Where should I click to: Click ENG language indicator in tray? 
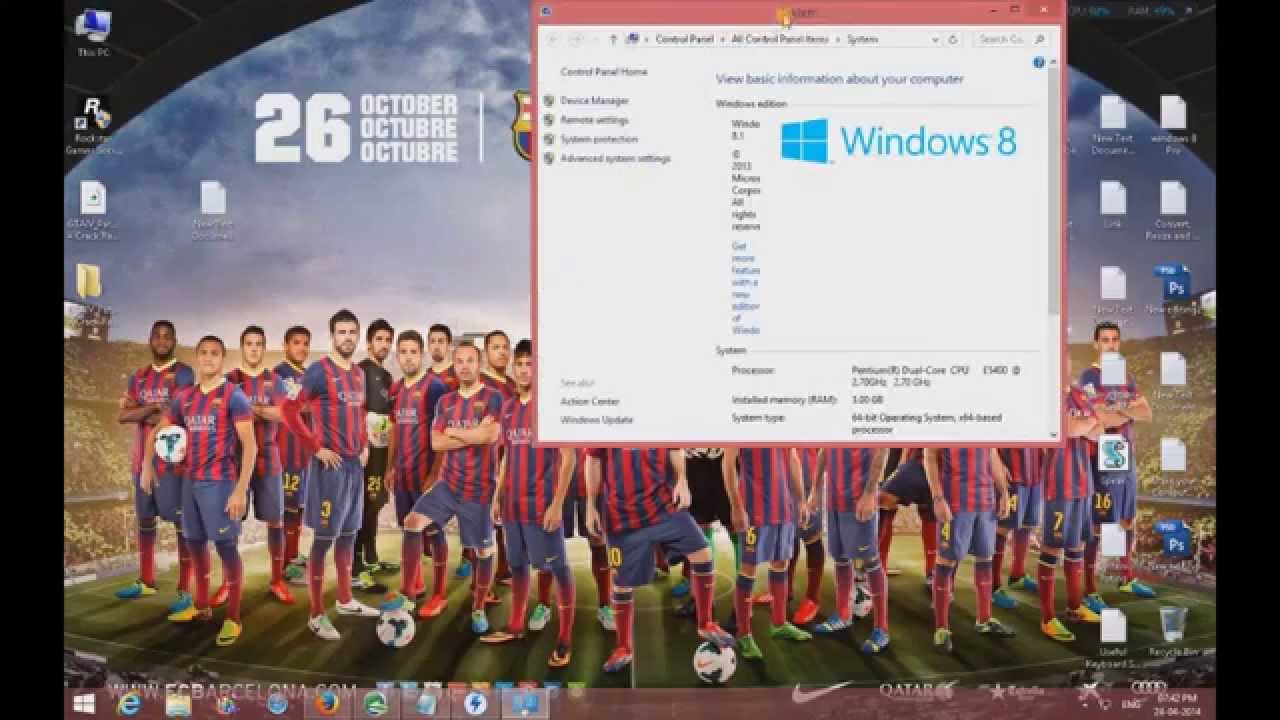click(1129, 705)
